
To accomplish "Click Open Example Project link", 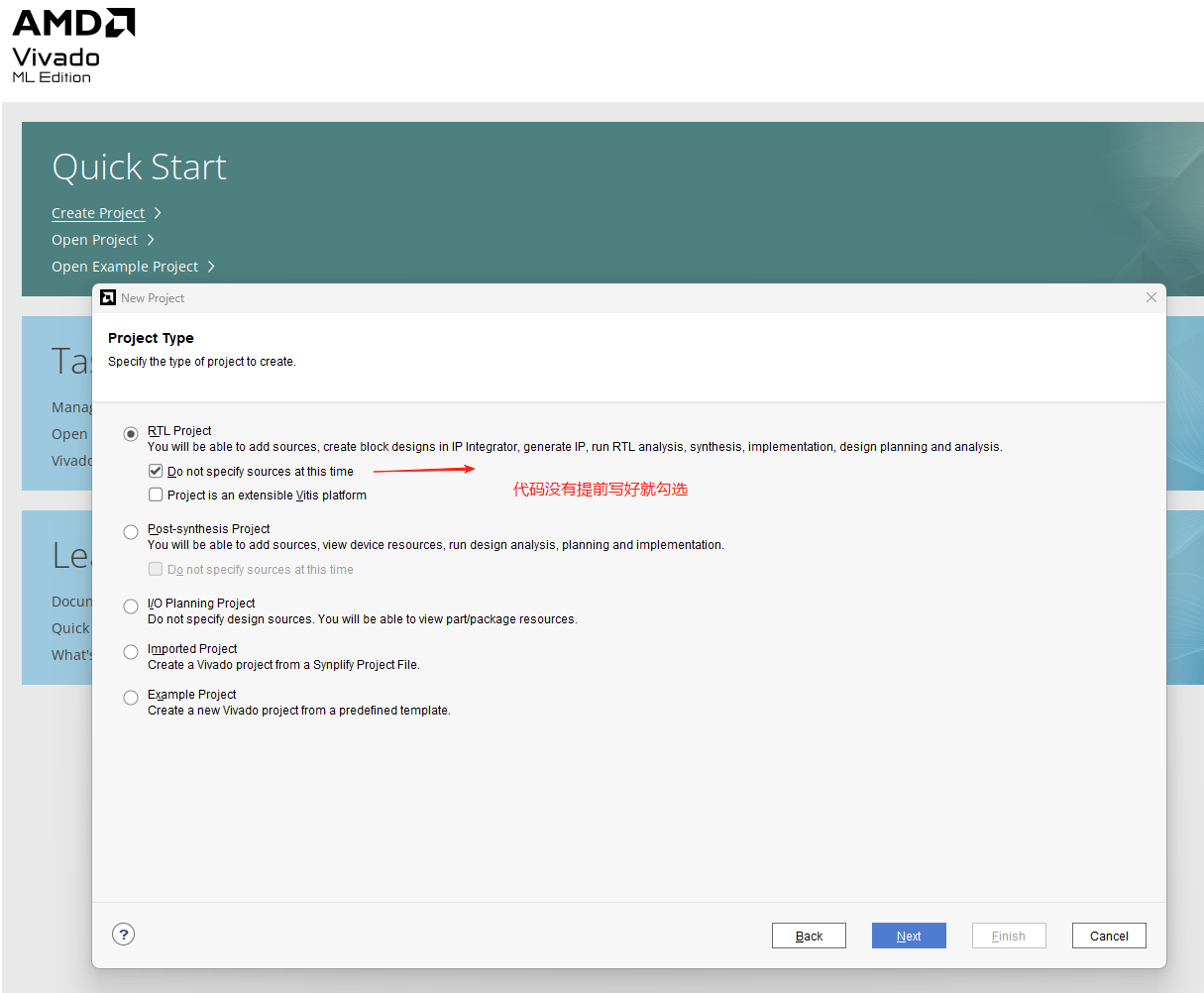I will (x=125, y=267).
